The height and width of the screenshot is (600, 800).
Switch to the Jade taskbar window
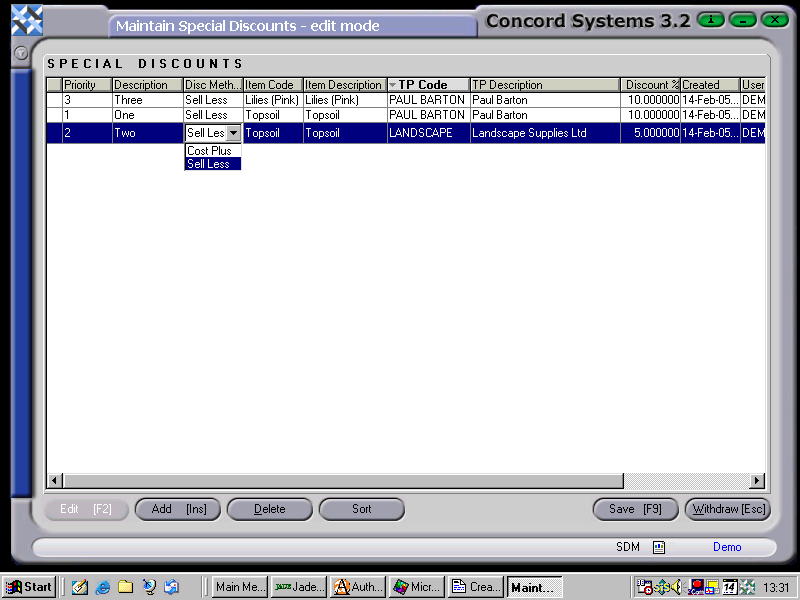pos(298,587)
